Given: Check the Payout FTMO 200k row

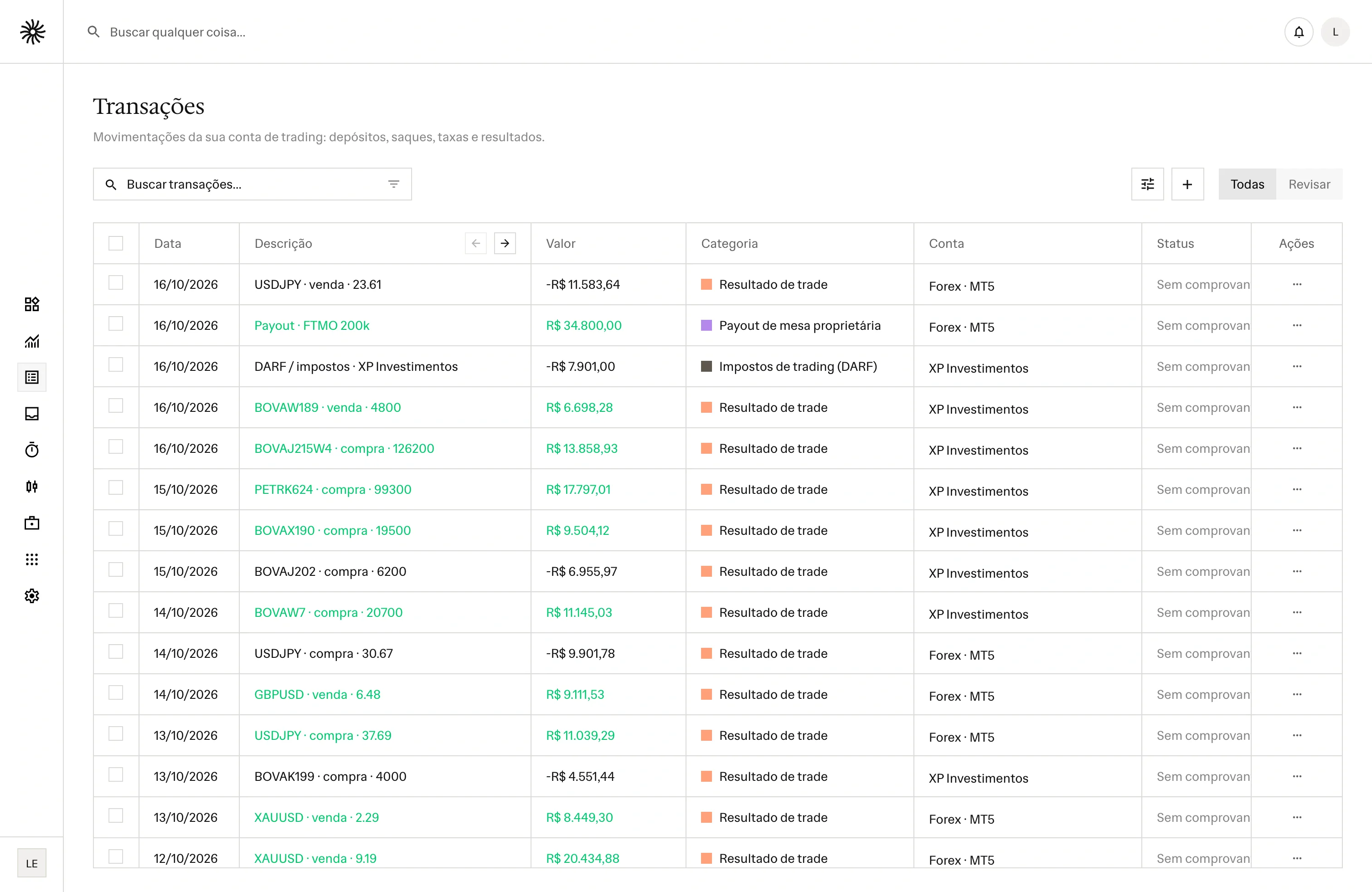Looking at the screenshot, I should click(116, 323).
